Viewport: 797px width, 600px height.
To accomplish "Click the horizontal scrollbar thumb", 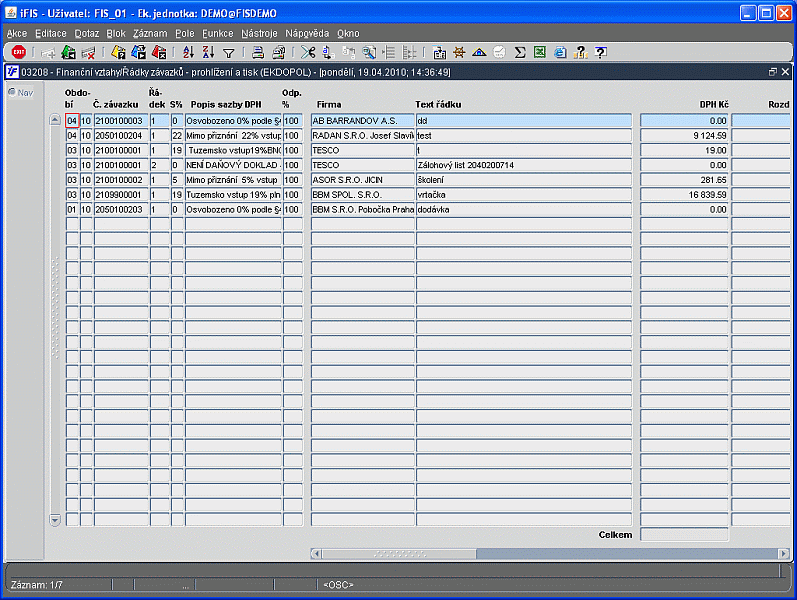I will 399,553.
